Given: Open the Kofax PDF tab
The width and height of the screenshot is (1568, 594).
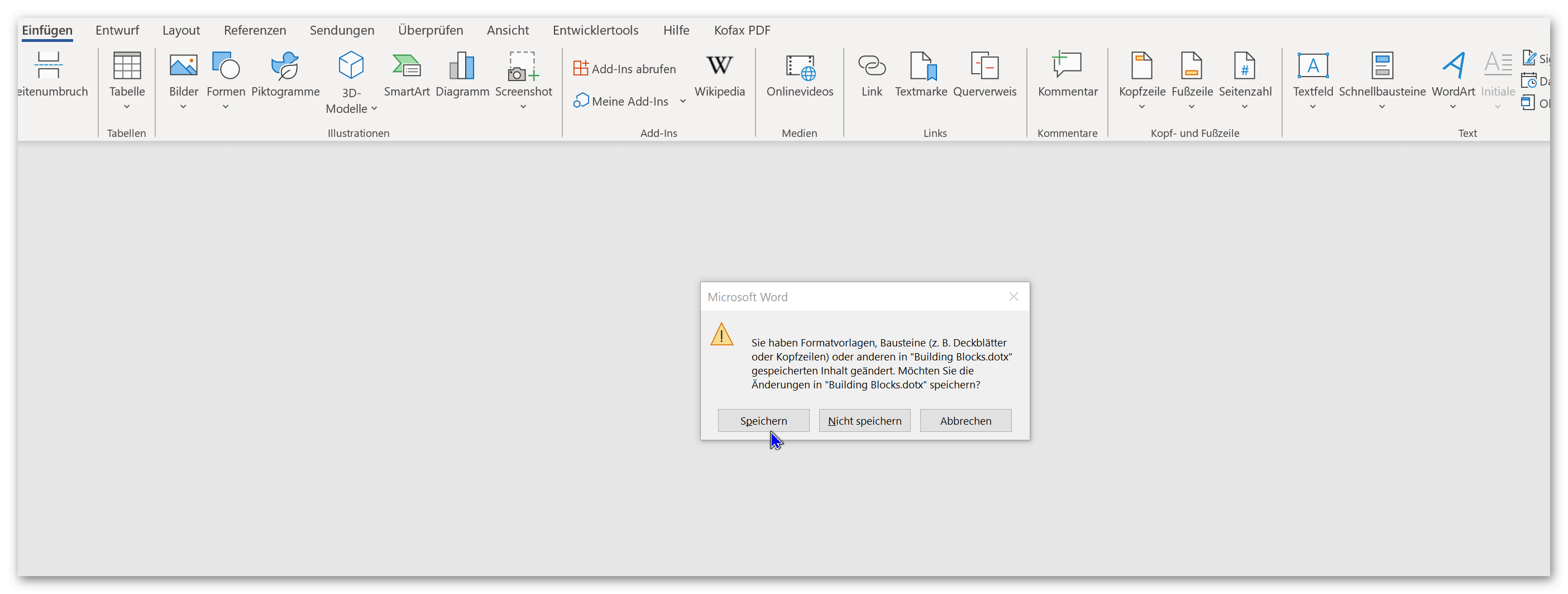Looking at the screenshot, I should click(742, 30).
